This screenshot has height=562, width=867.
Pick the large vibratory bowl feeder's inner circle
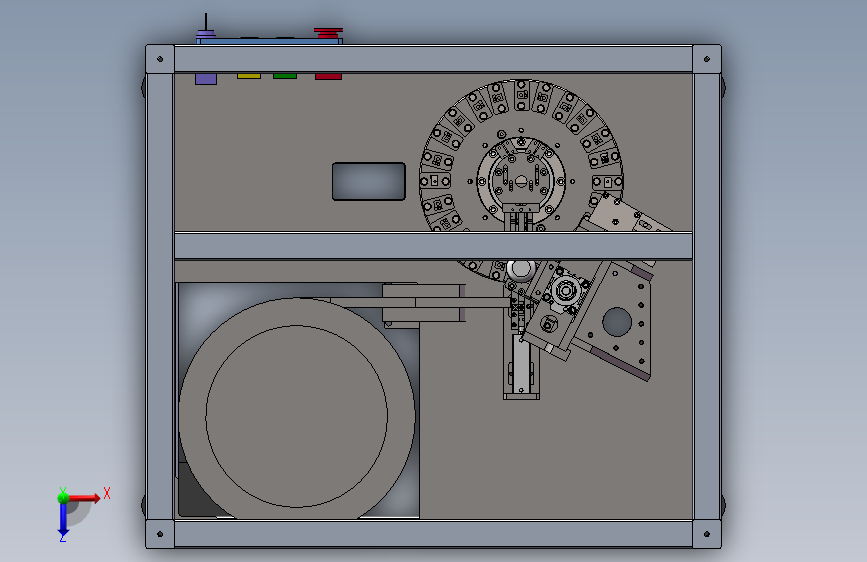(296, 416)
